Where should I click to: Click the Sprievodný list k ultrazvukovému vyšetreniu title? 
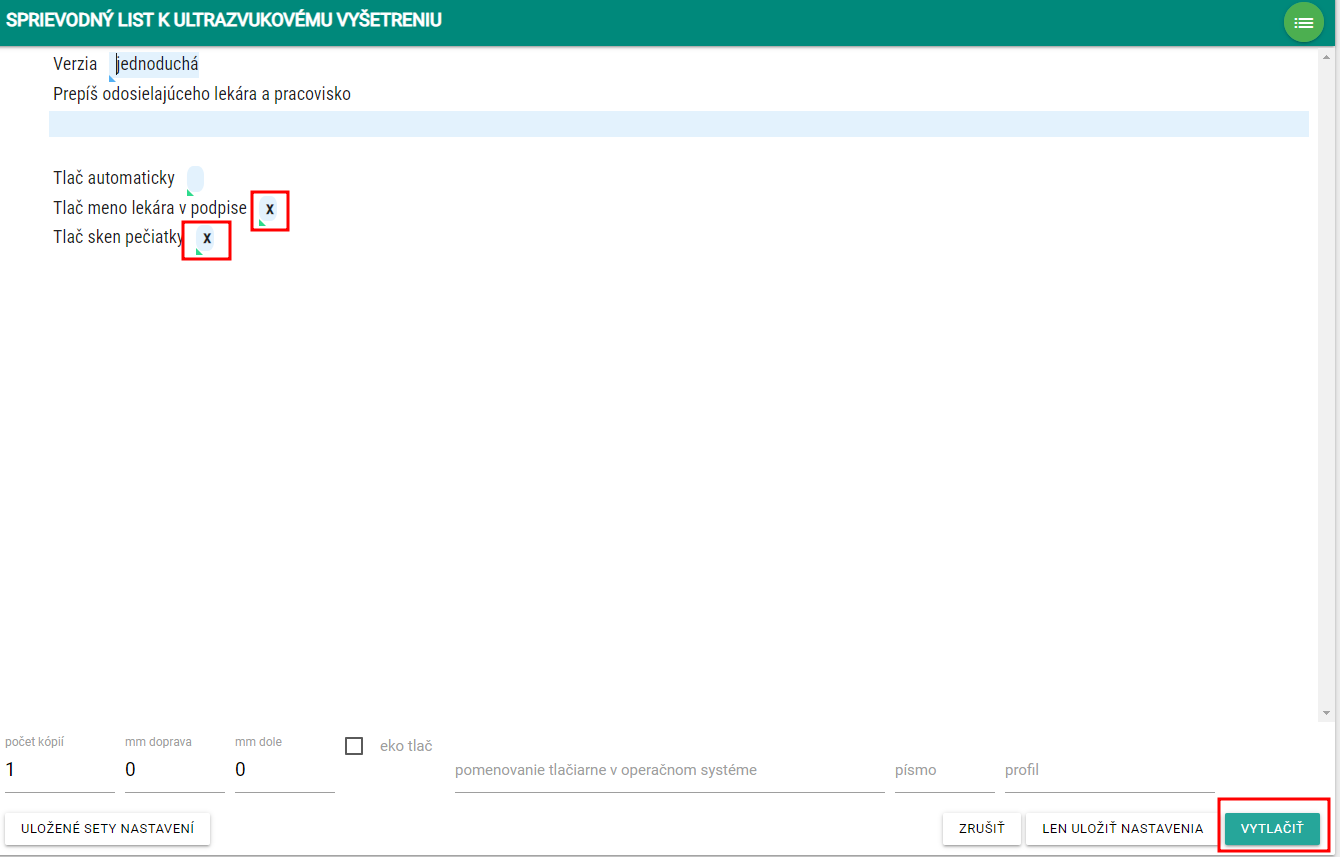pyautogui.click(x=224, y=20)
